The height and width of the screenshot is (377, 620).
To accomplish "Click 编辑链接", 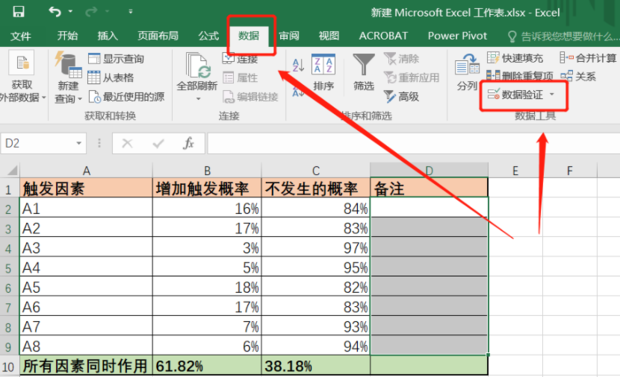I will coord(250,97).
